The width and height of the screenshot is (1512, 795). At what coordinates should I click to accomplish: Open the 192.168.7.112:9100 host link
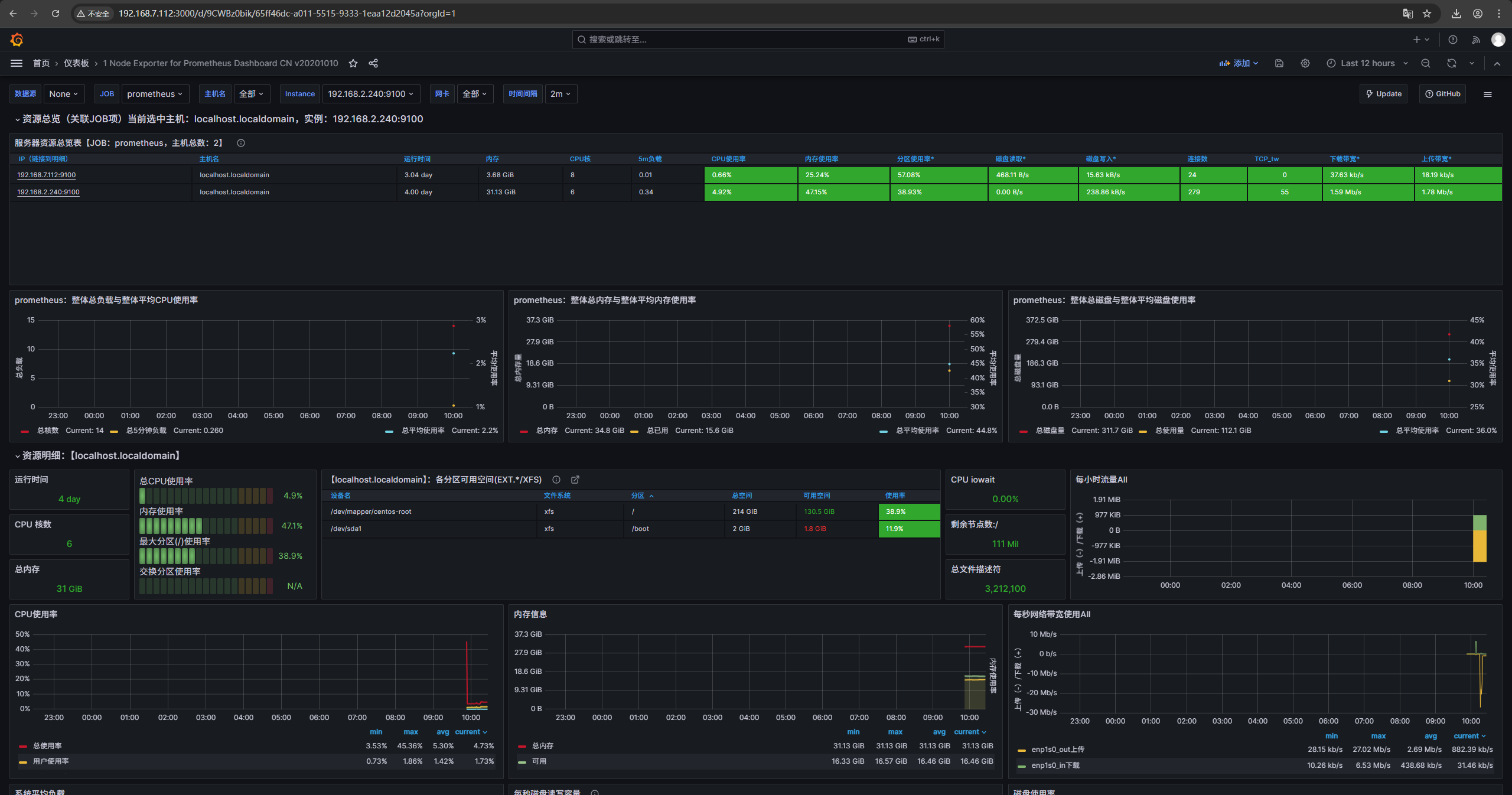47,175
